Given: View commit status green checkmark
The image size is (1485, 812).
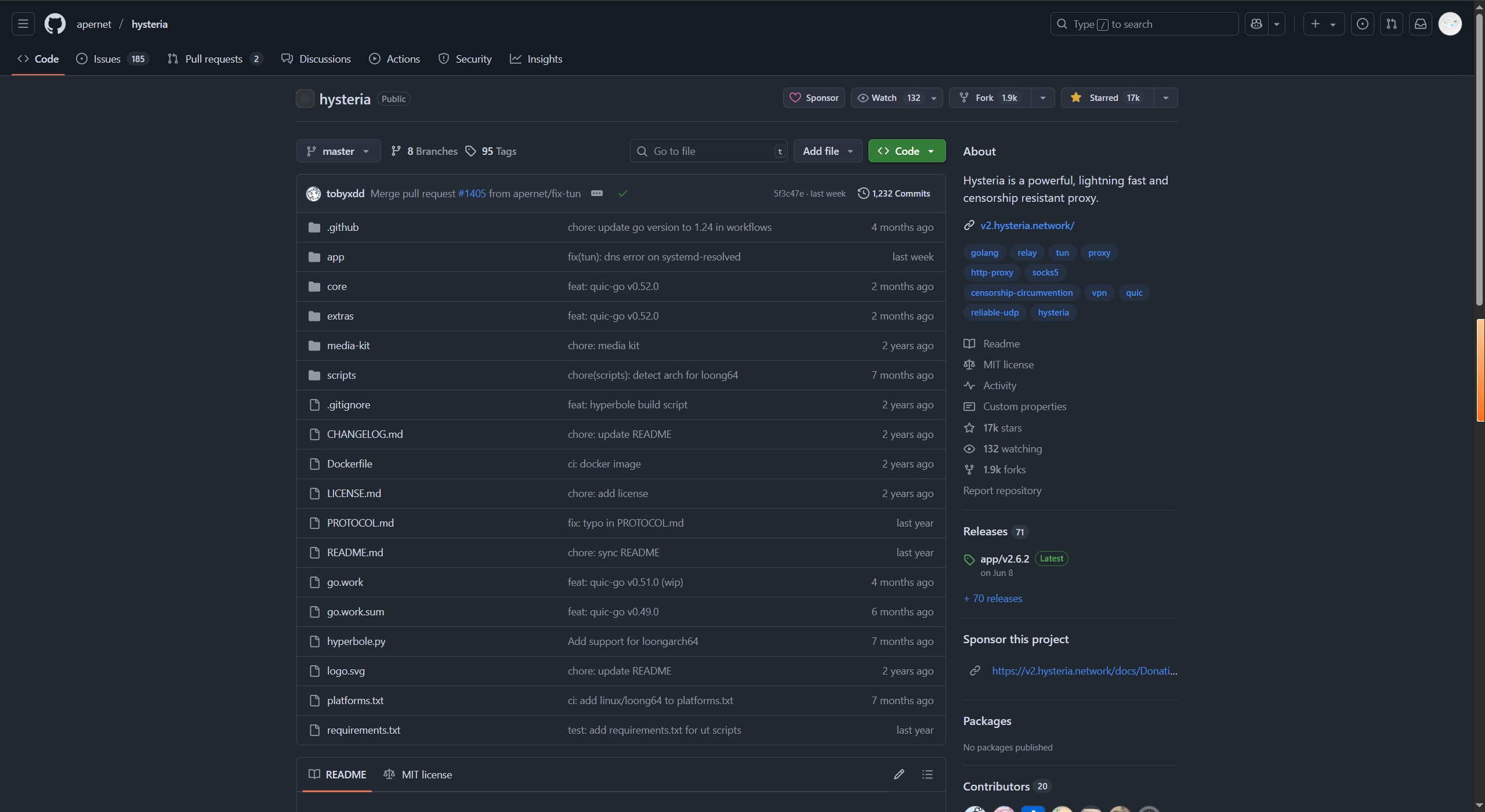Looking at the screenshot, I should click(623, 194).
